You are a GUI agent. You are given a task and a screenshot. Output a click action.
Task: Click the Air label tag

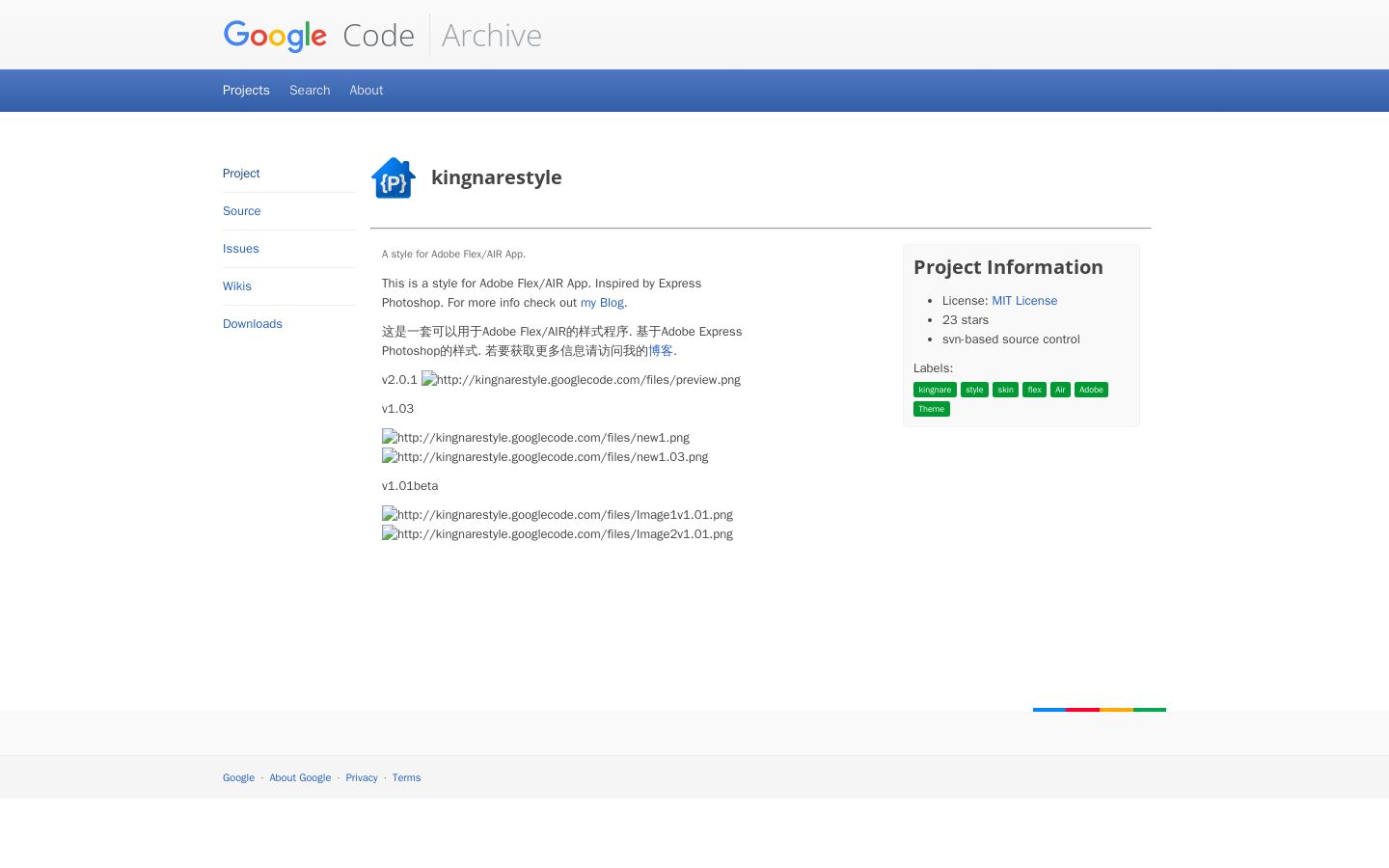1060,390
